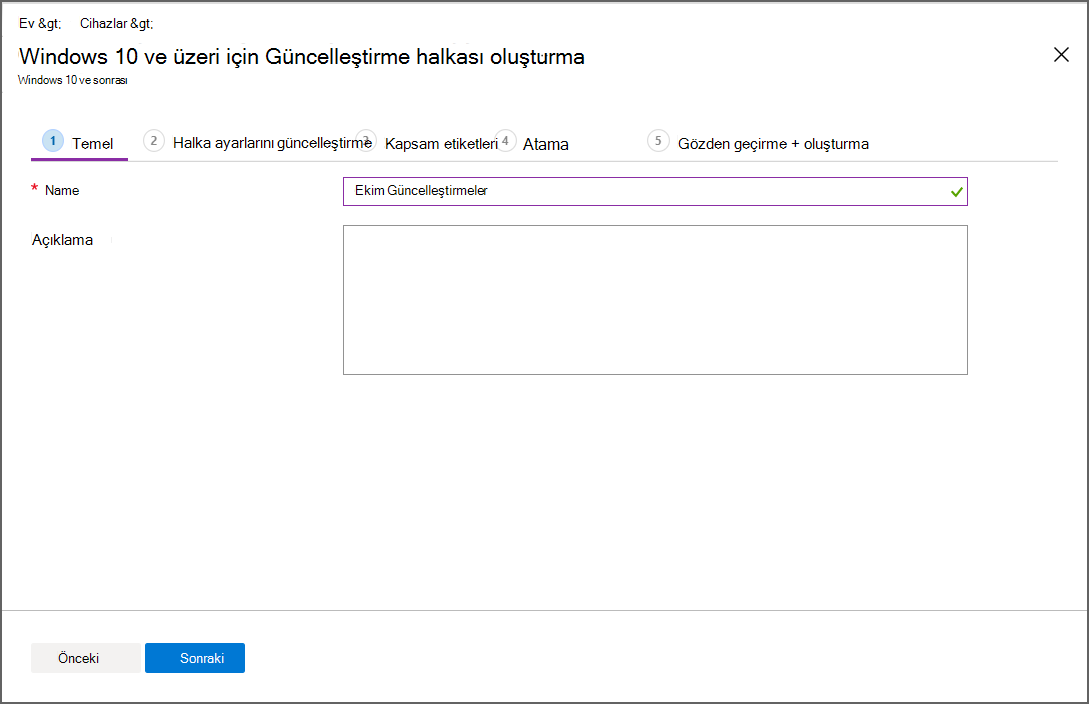Click step circle 4 before Atama
The image size is (1089, 704).
pos(507,141)
